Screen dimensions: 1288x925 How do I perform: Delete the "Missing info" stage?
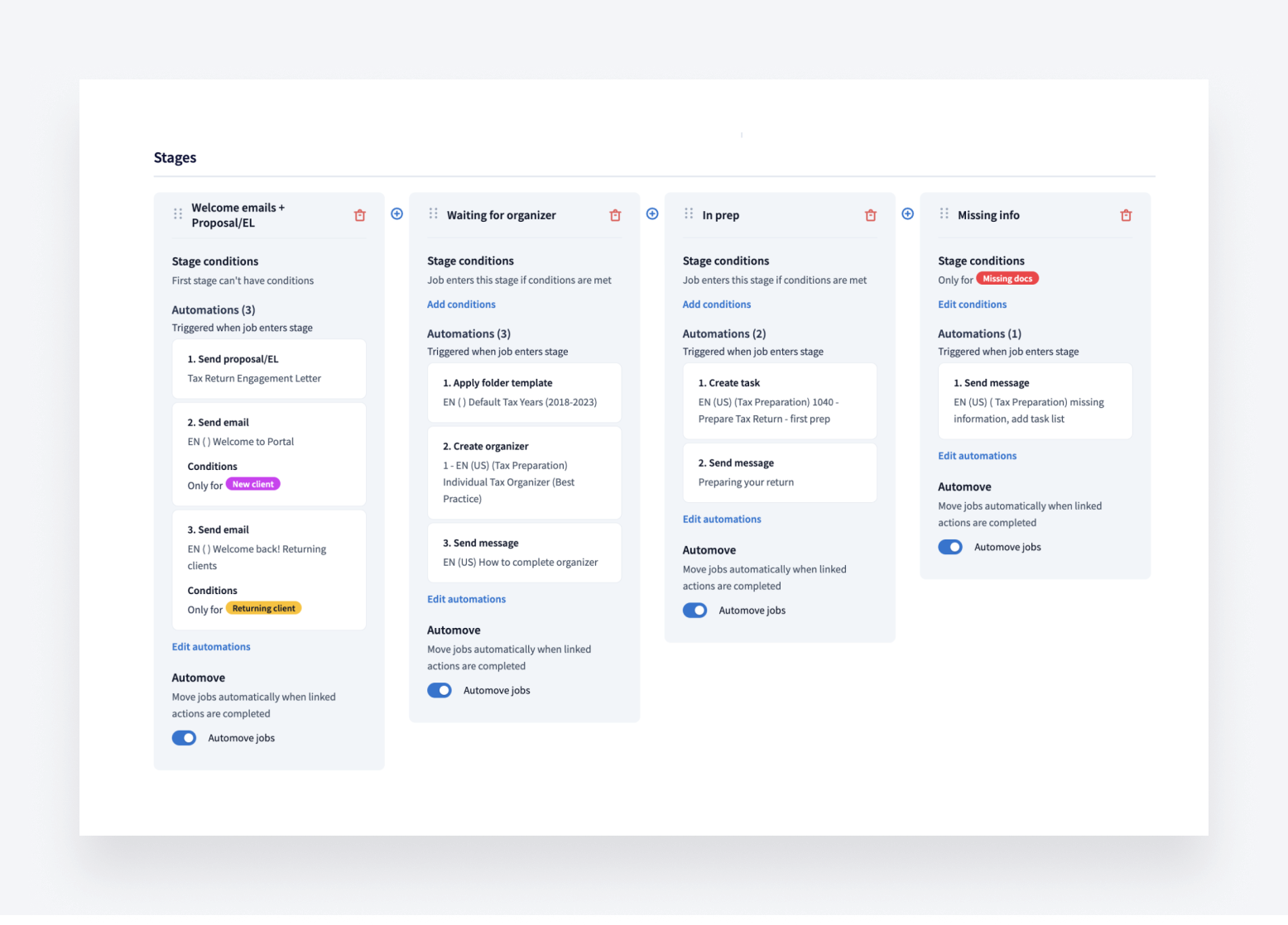[x=1126, y=214]
